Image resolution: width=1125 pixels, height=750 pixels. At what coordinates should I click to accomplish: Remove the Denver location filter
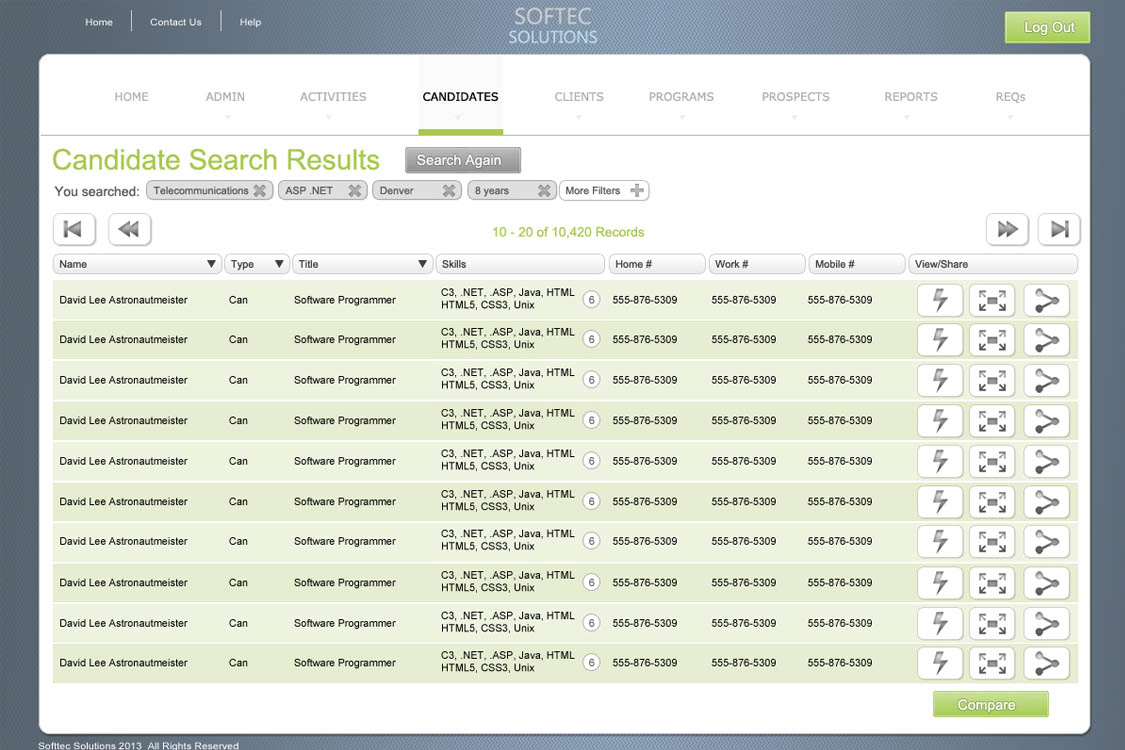pos(449,191)
